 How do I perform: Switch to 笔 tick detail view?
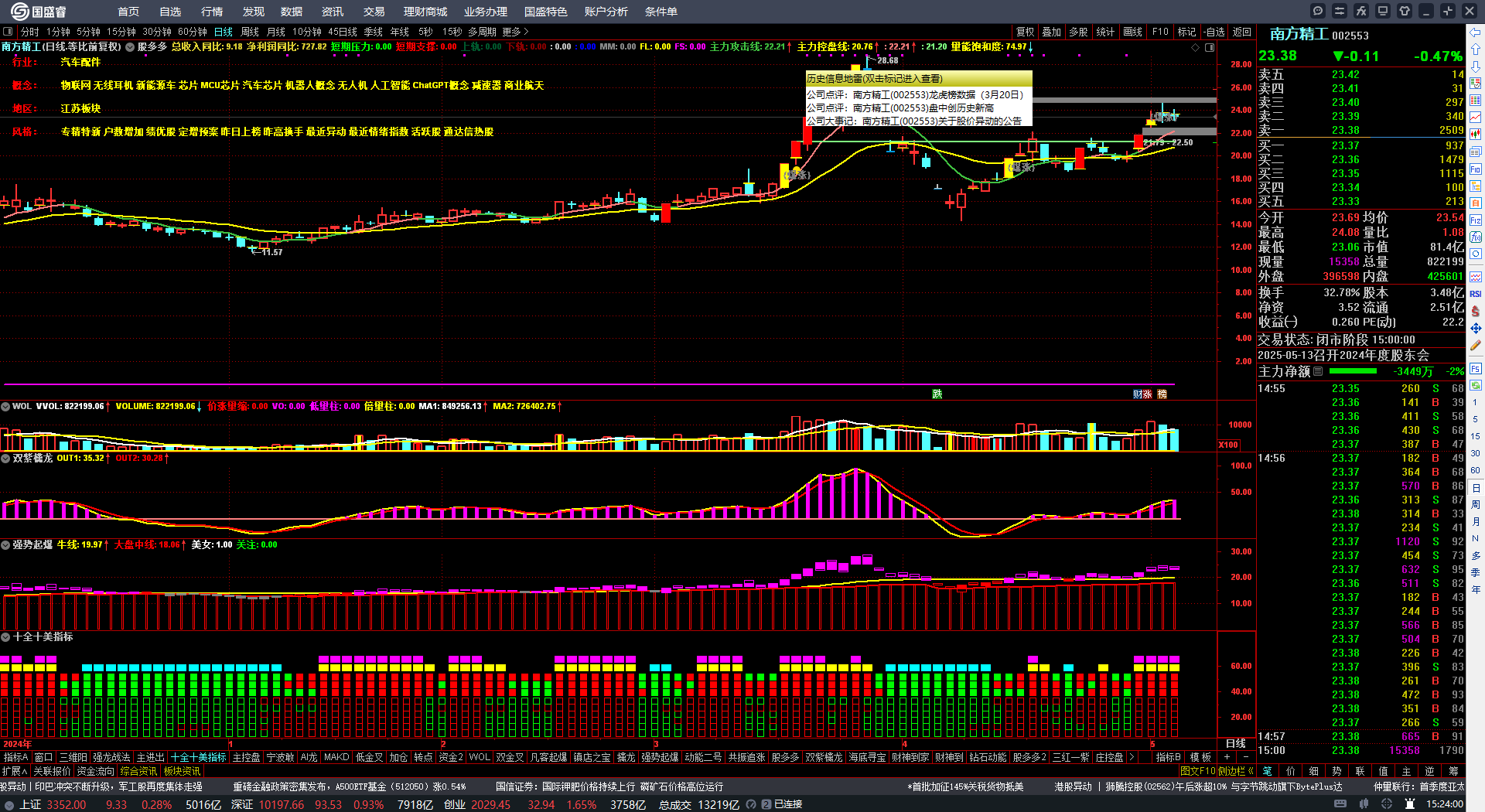pyautogui.click(x=1267, y=771)
